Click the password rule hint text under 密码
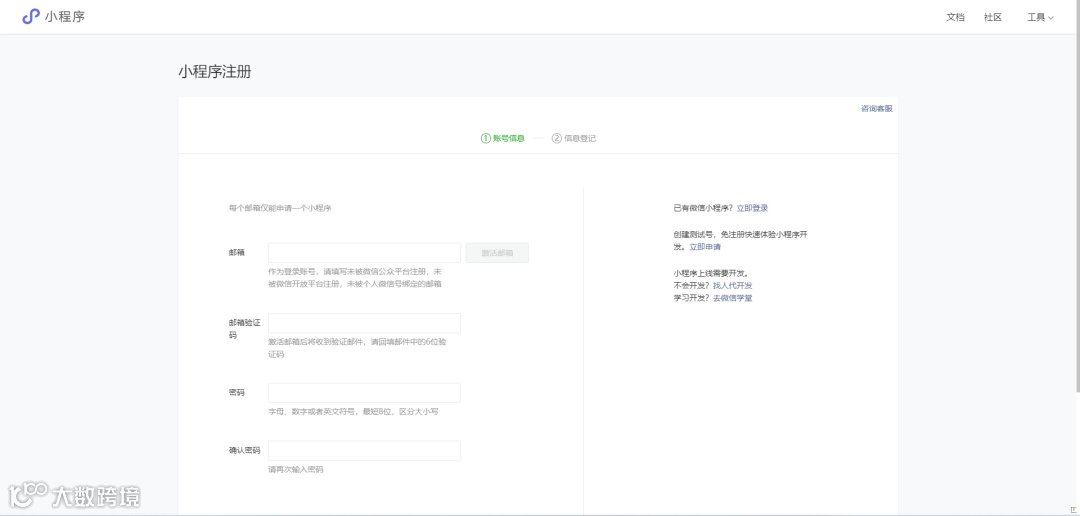Screen dimensions: 1080x516 pos(353,412)
